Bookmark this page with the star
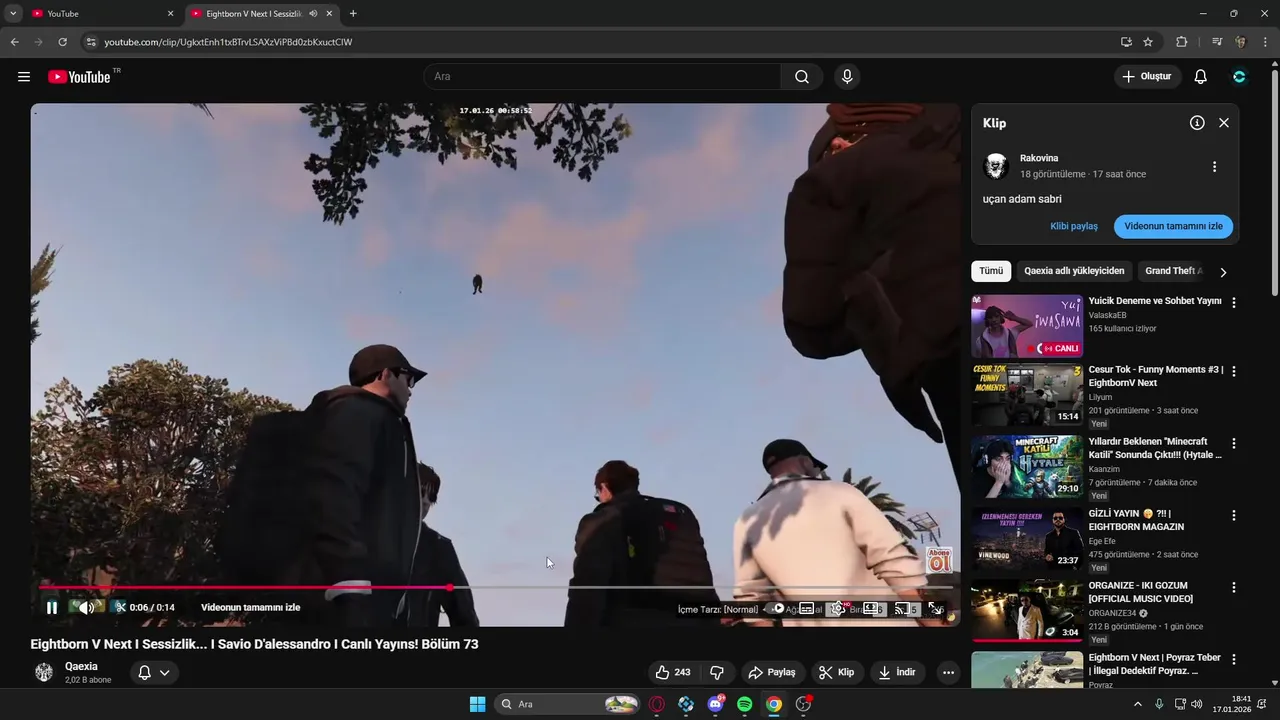The height and width of the screenshot is (720, 1280). 1148,42
